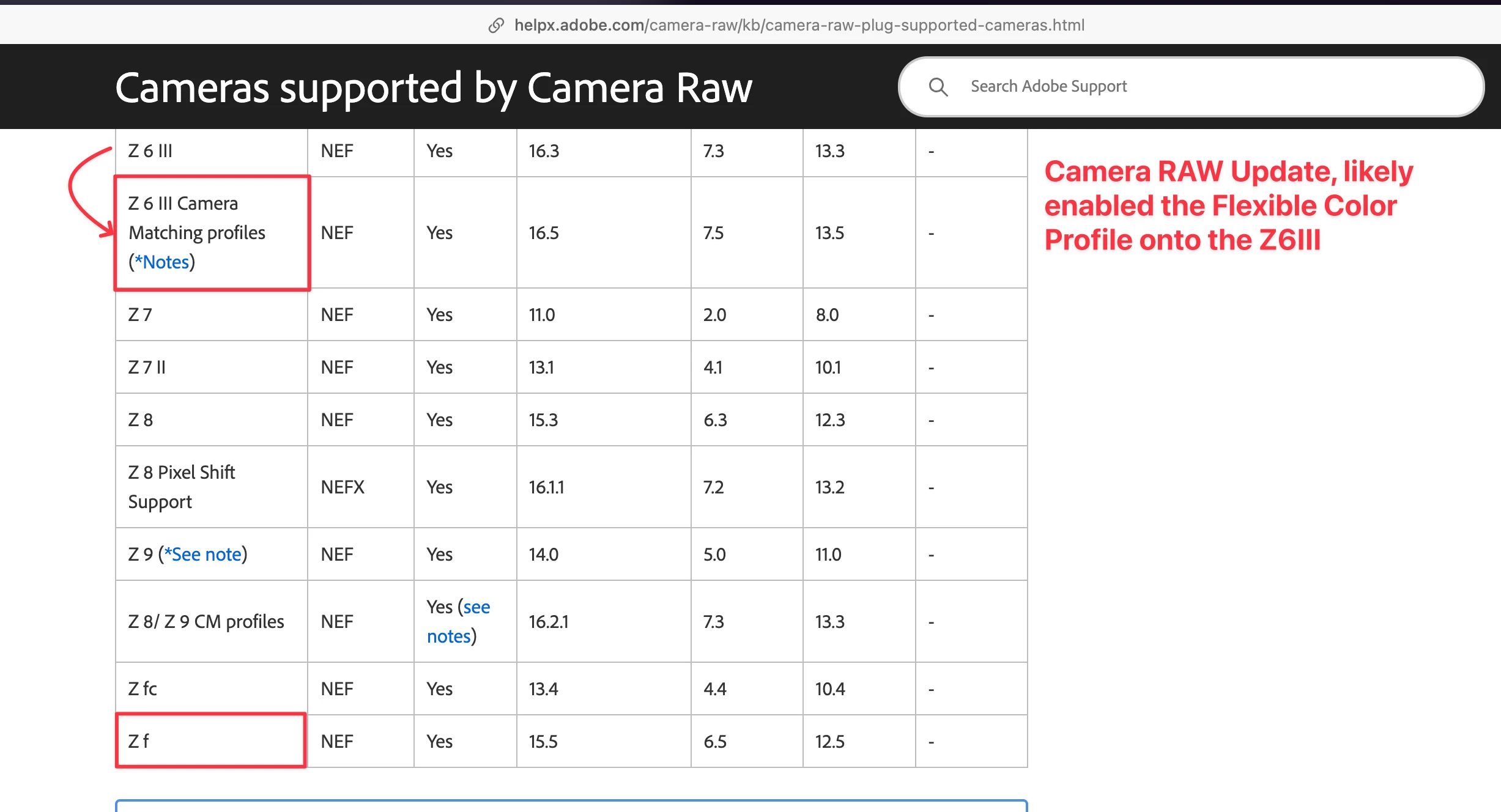Click the magnifying glass search icon

938,87
